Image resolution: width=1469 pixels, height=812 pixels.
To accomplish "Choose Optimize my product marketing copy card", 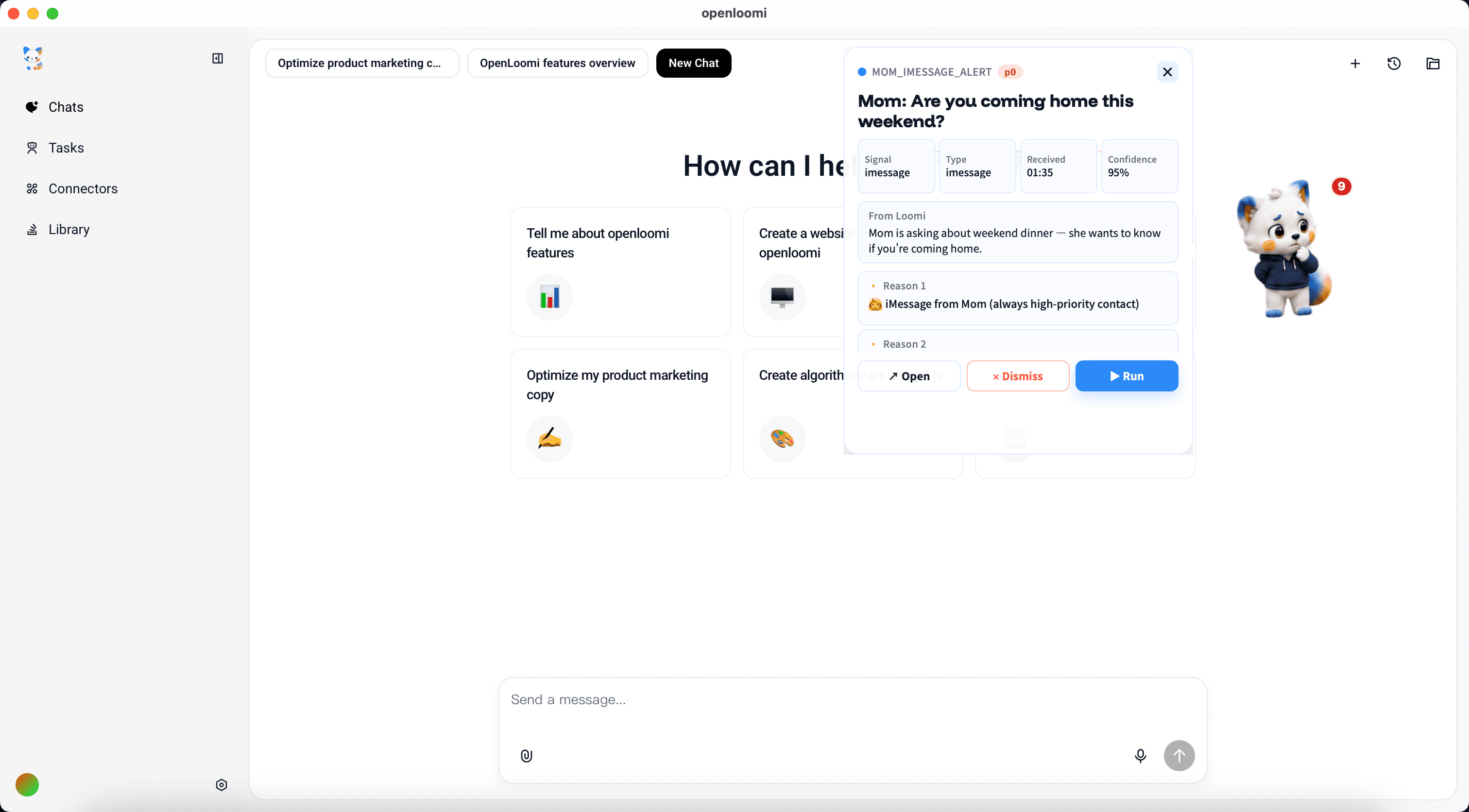I will [620, 413].
